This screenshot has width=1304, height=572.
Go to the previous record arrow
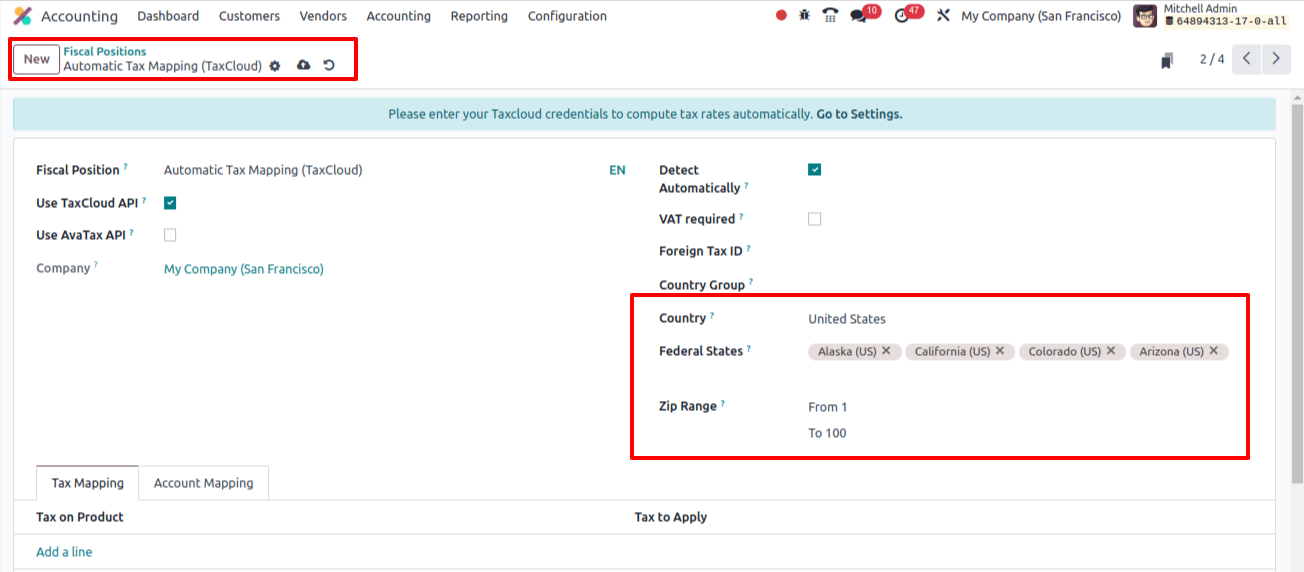[1246, 59]
